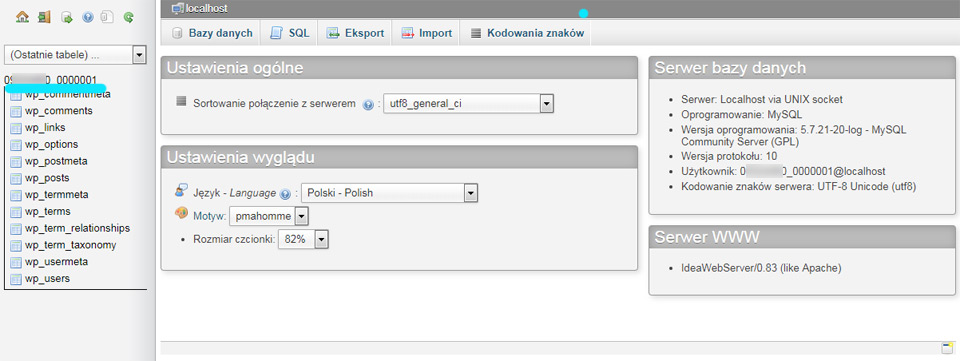Click 'Wersja protokołu: 10' text

coord(729,156)
